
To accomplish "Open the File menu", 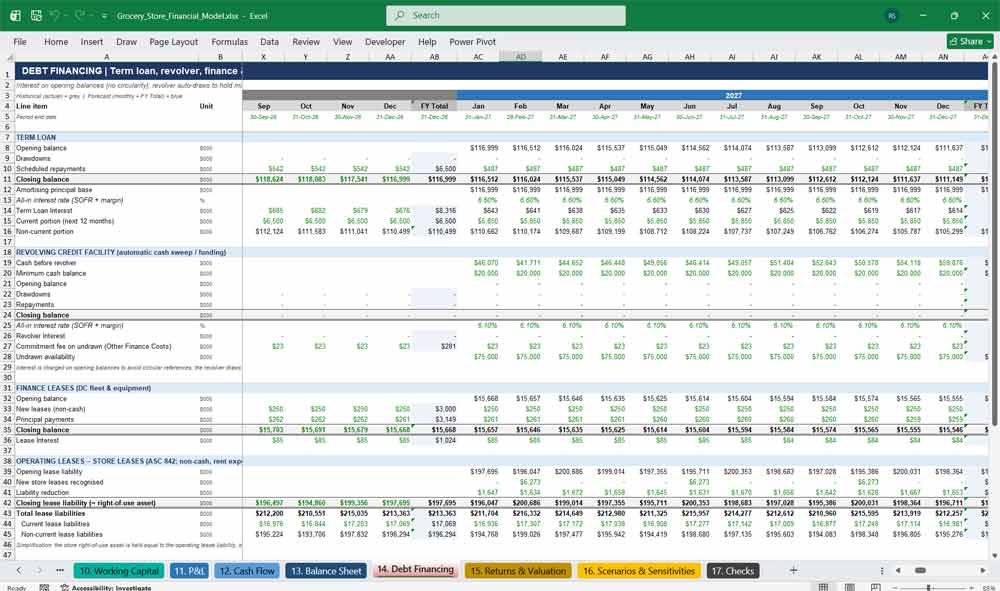I will 20,41.
